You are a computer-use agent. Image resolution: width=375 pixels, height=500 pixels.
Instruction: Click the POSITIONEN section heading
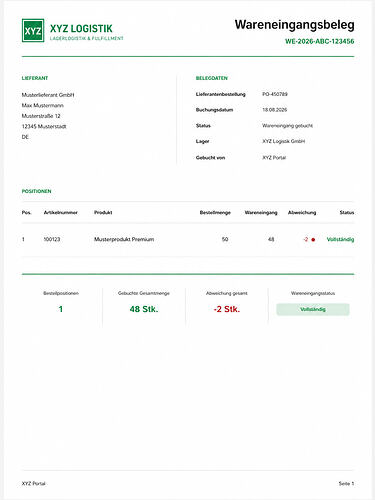(36, 191)
